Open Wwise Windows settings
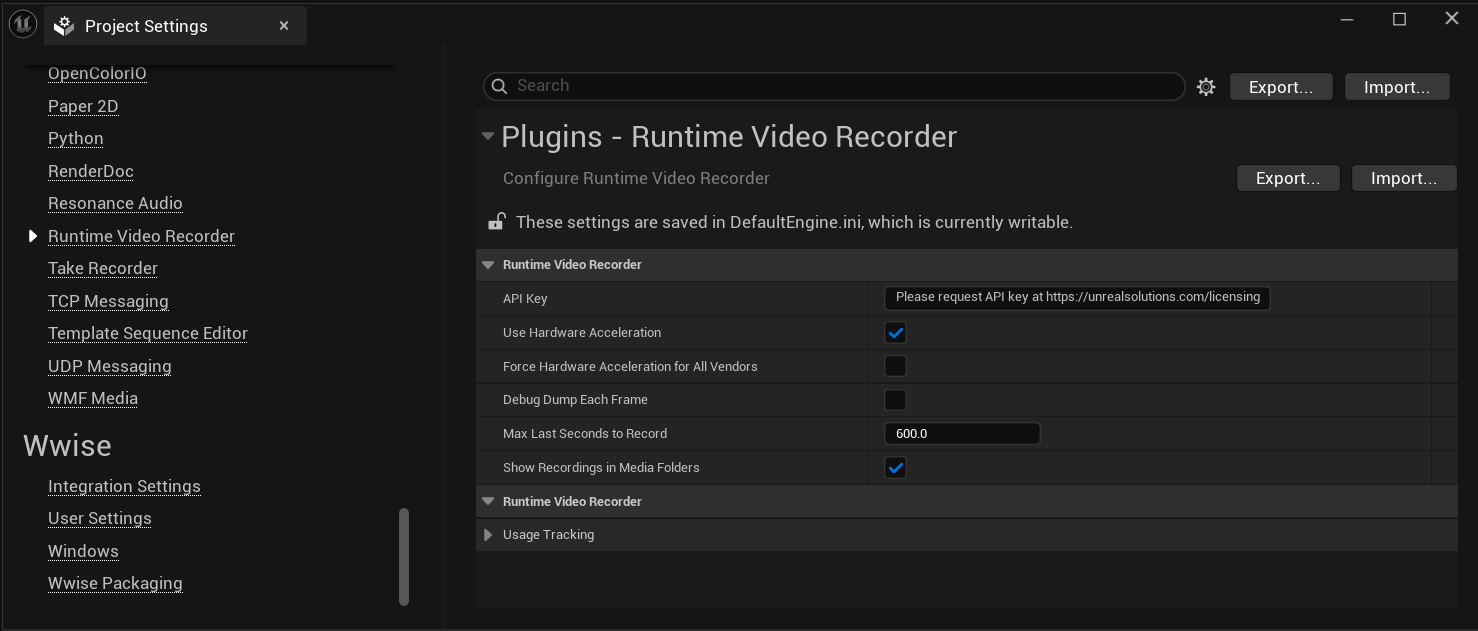This screenshot has height=631, width=1478. pyautogui.click(x=83, y=551)
